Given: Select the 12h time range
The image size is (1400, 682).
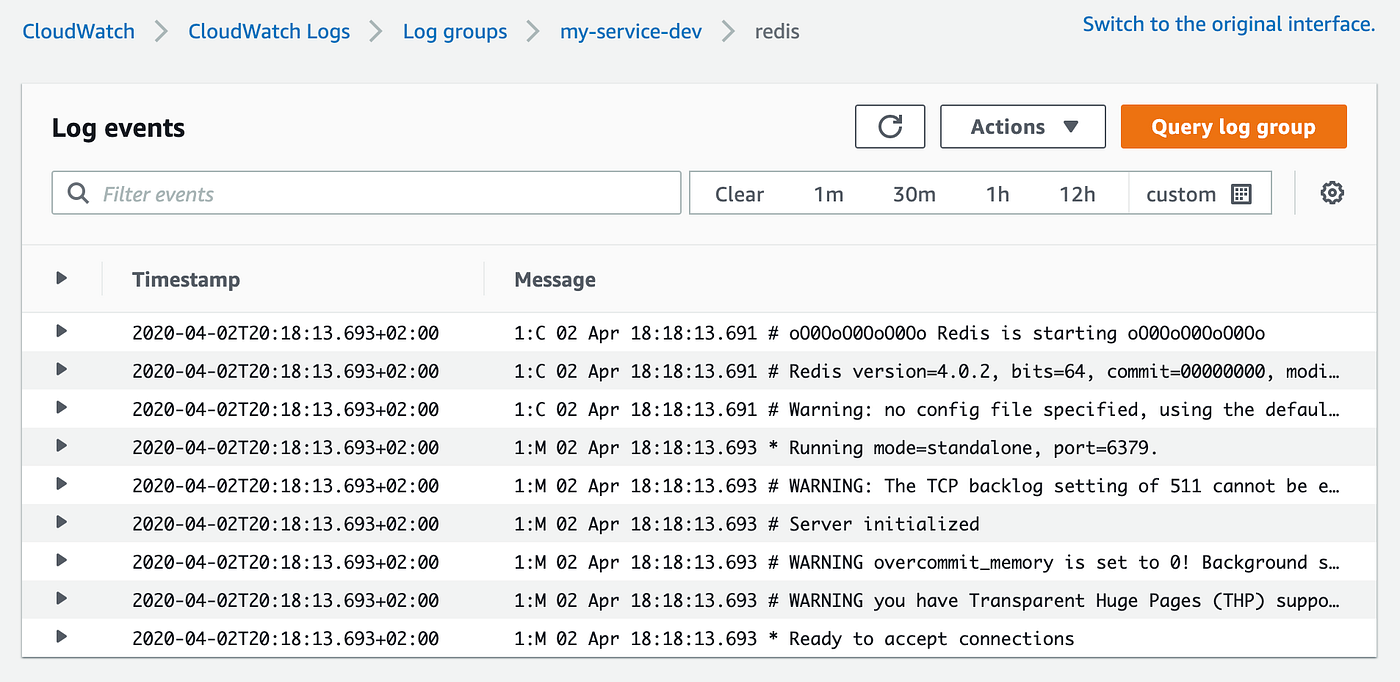Looking at the screenshot, I should click(x=1077, y=194).
